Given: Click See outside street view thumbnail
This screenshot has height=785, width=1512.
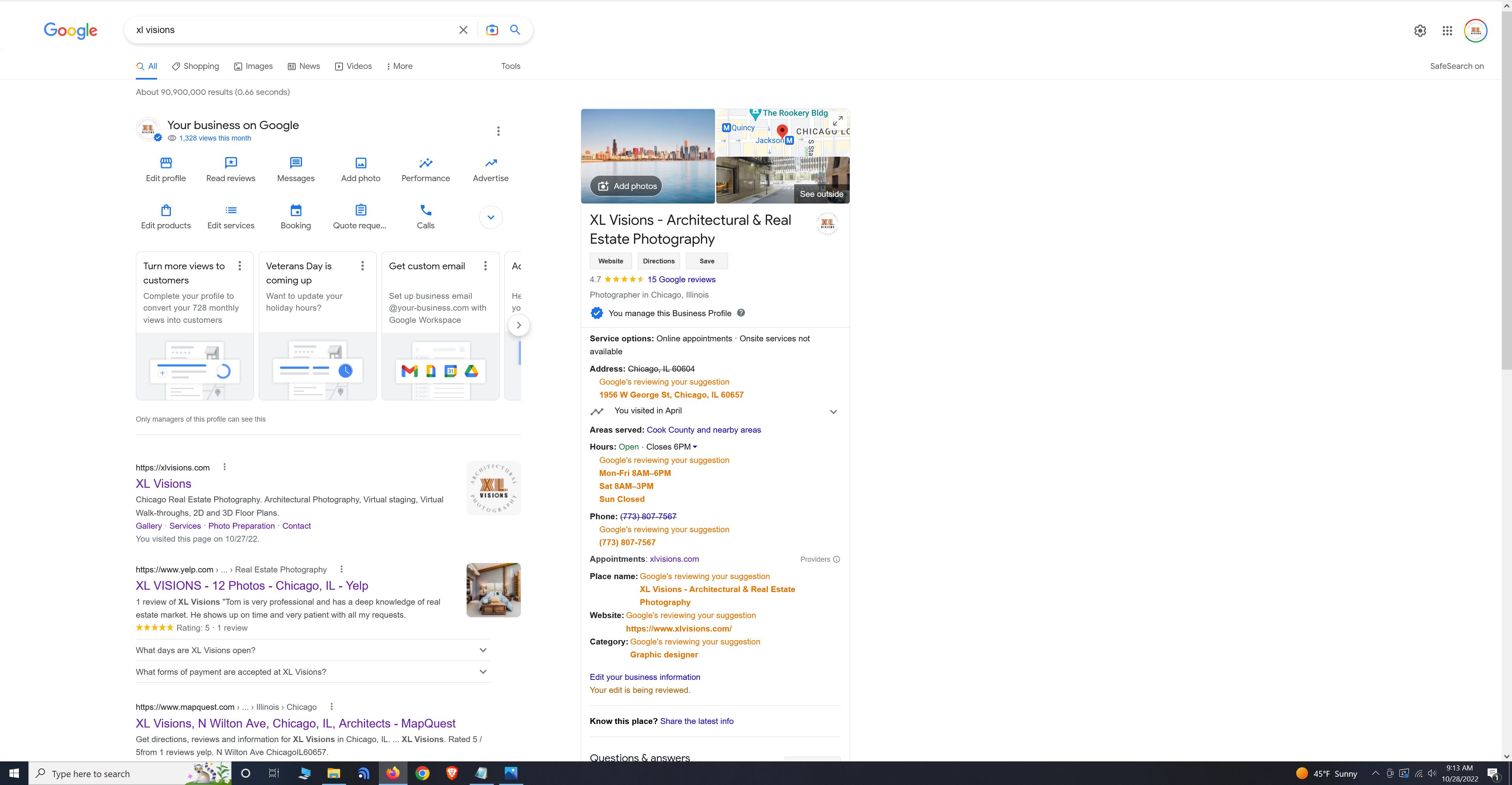Looking at the screenshot, I should point(782,180).
